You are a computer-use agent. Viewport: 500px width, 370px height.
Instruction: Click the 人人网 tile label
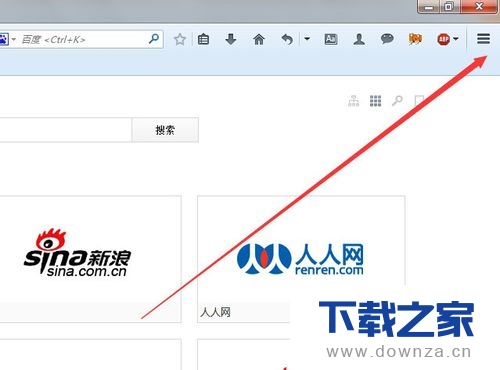(x=215, y=312)
